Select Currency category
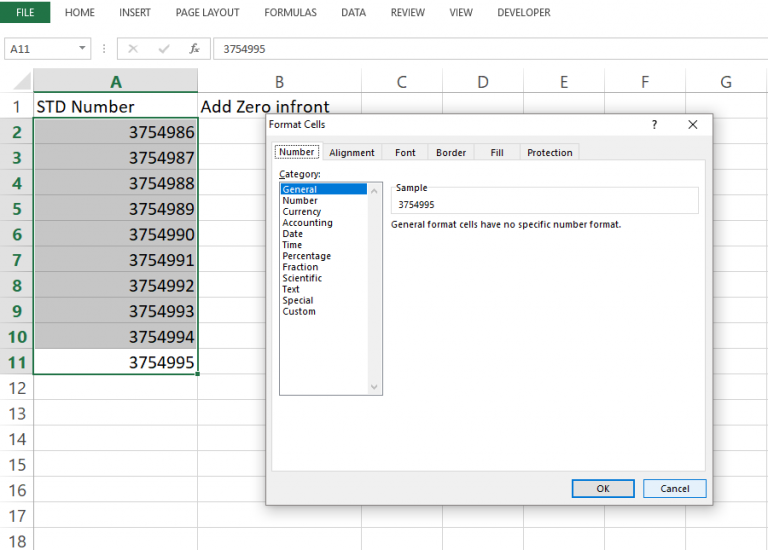768x550 pixels. pos(323,212)
